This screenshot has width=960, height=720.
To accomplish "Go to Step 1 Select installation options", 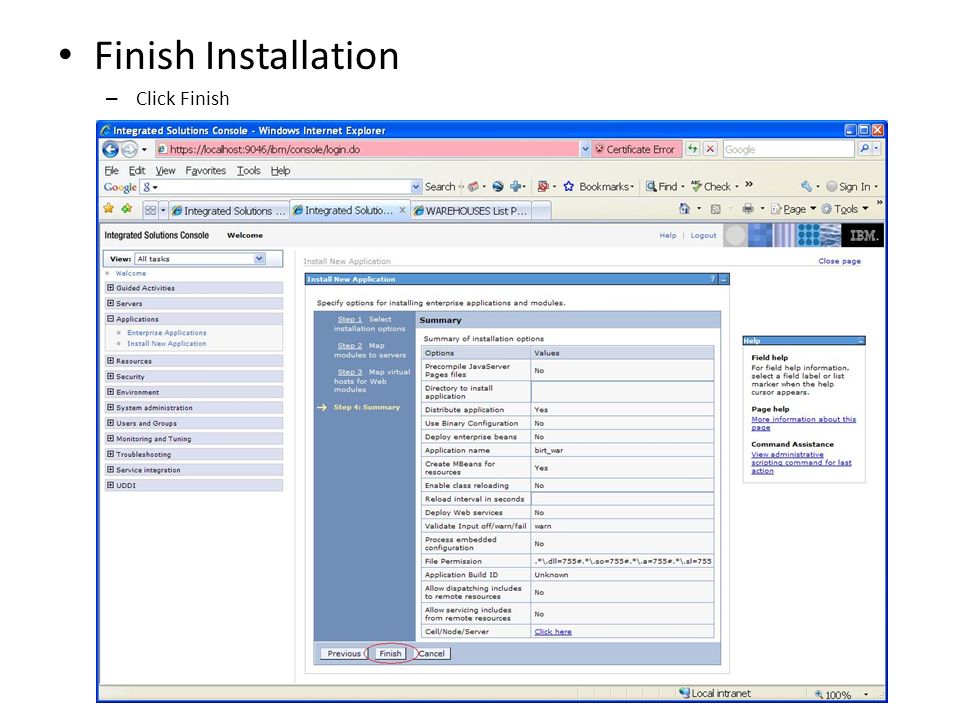I will click(350, 319).
